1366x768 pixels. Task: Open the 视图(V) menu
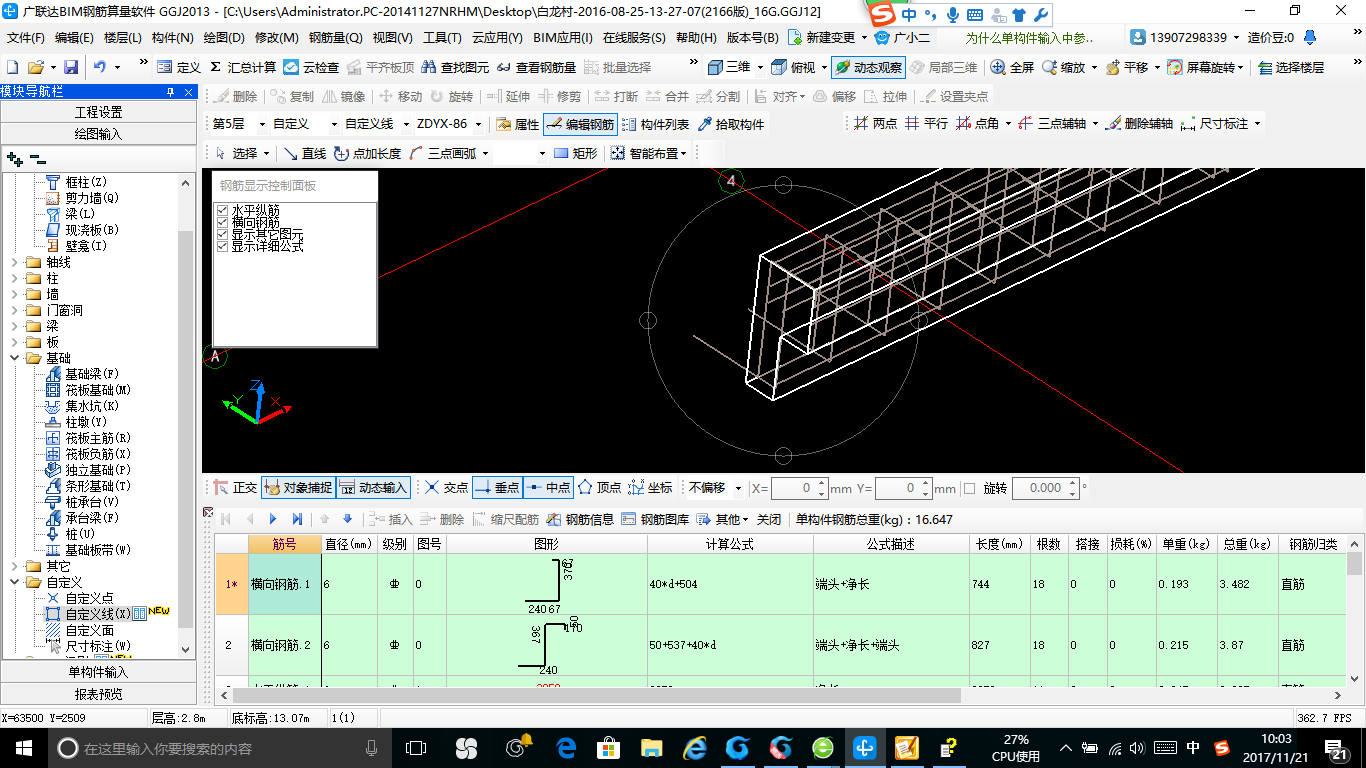tap(392, 38)
